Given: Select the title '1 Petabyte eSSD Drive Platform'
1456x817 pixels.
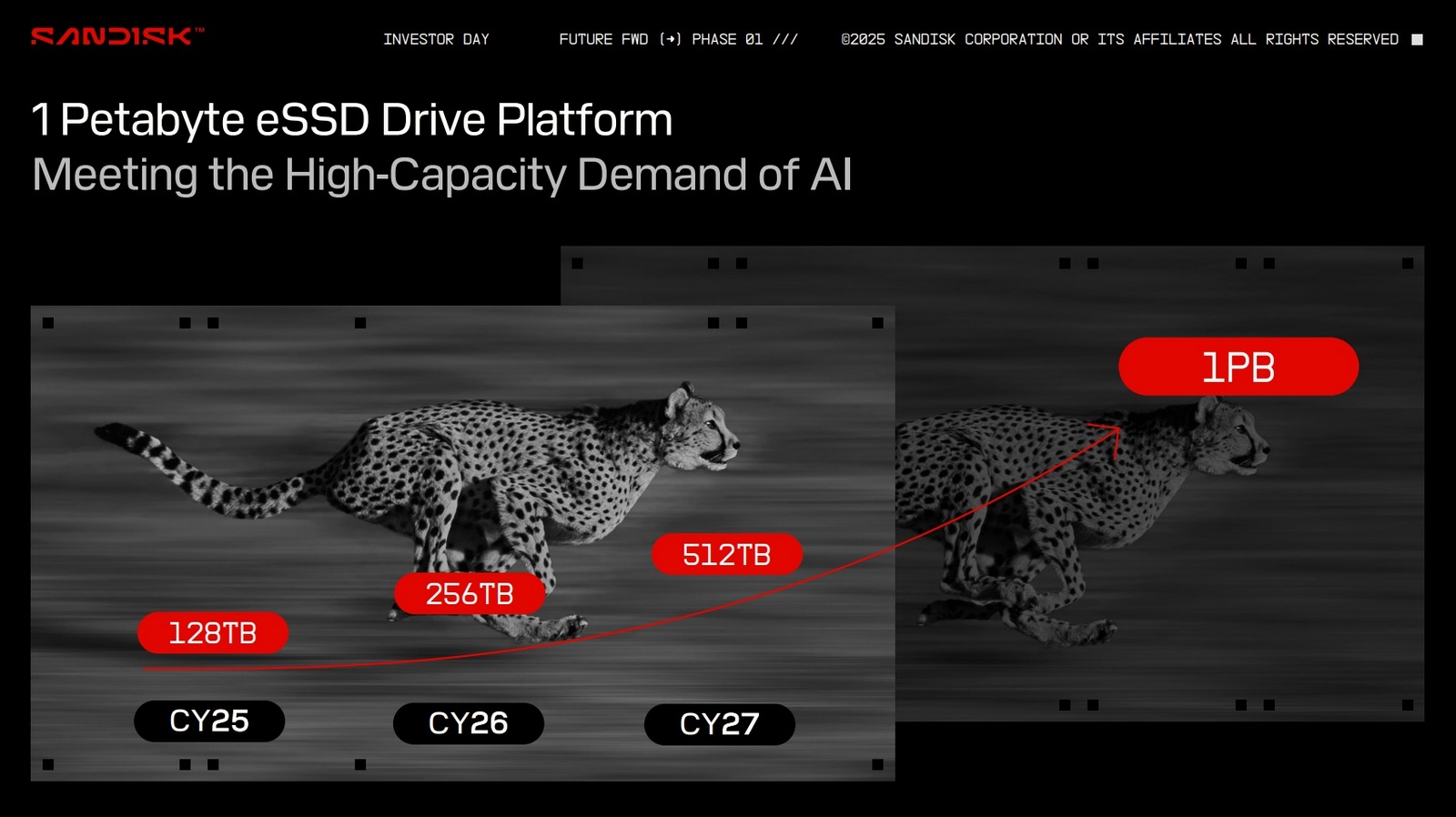Looking at the screenshot, I should 352,119.
